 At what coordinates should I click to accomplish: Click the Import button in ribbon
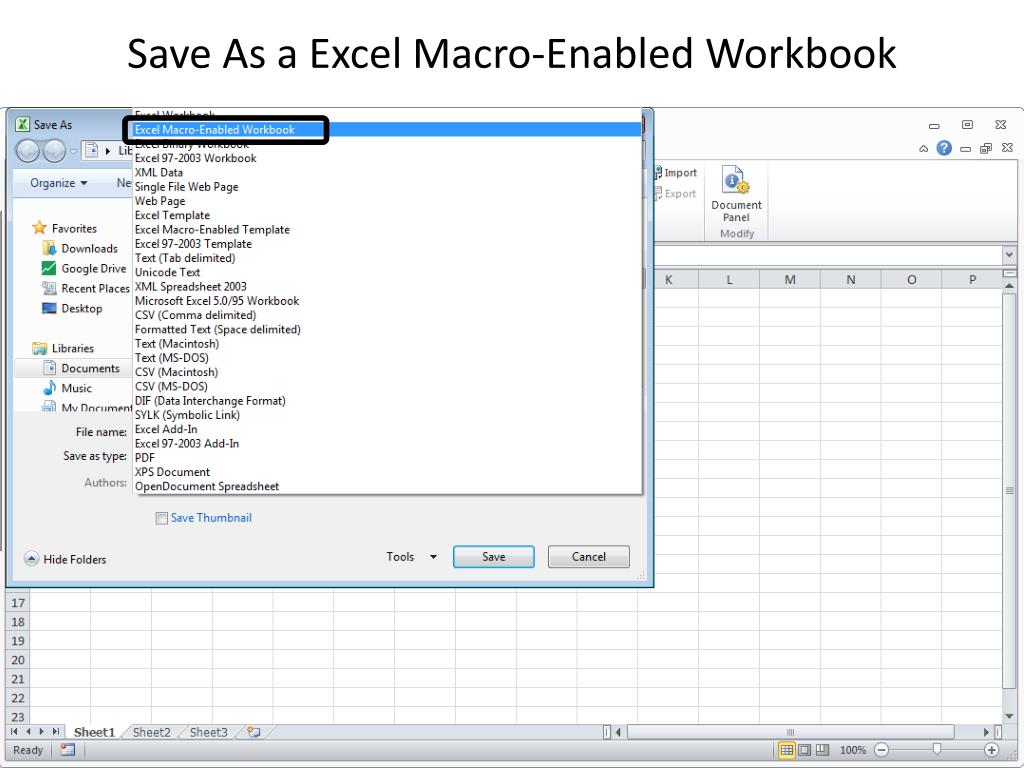click(676, 173)
